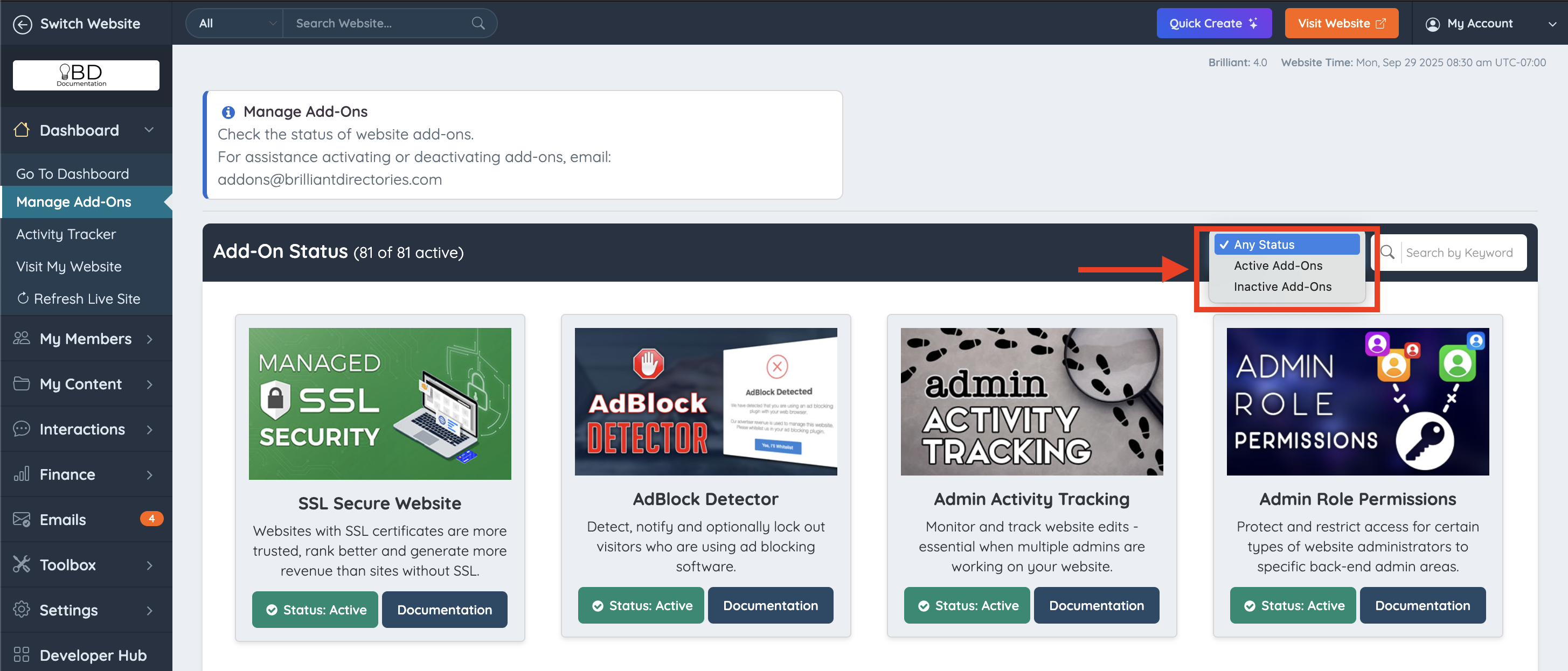The width and height of the screenshot is (1568, 671).
Task: Open Documentation for AdBlock Detector
Action: [770, 605]
